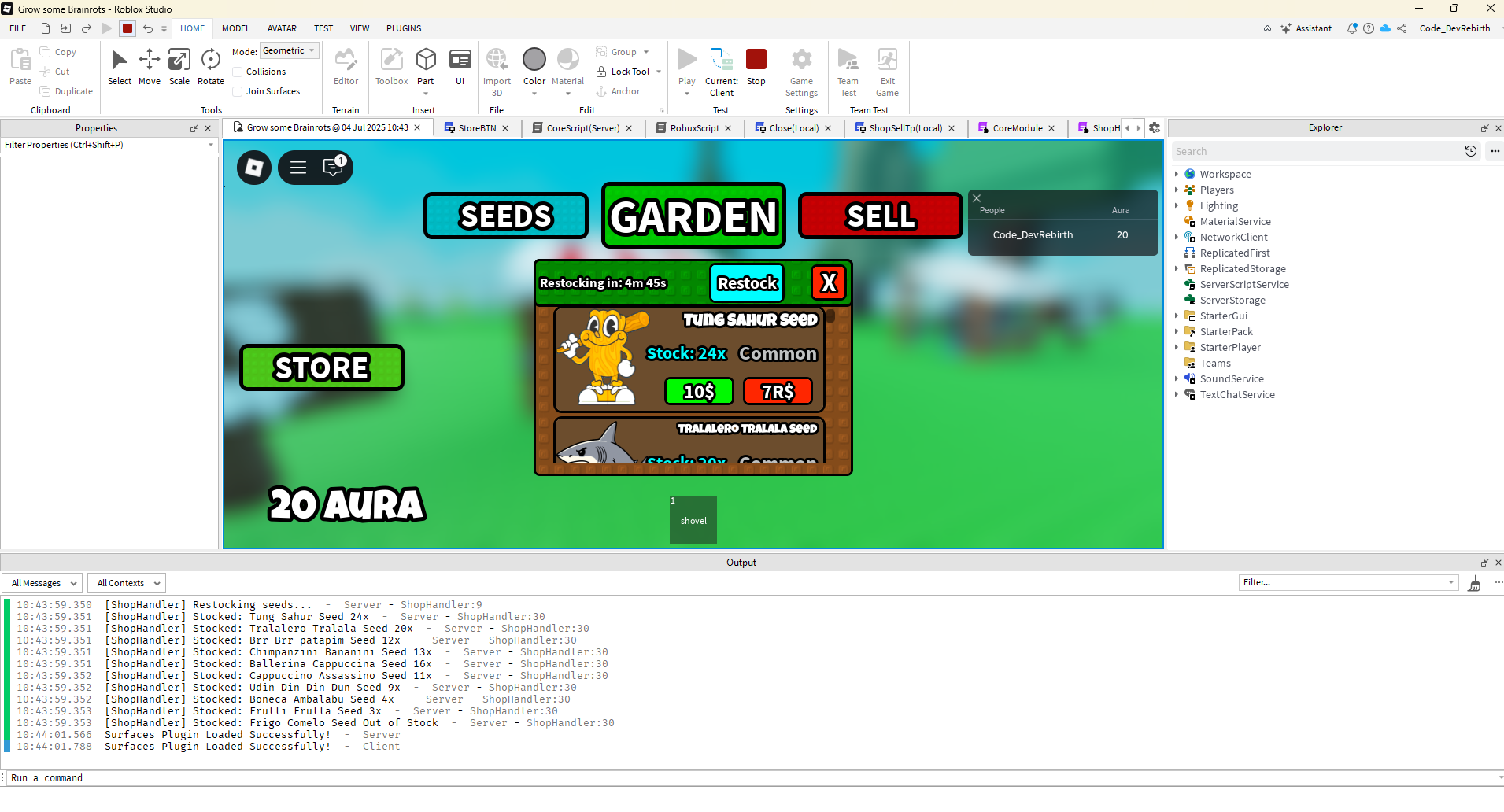Click the SEEDS button

[x=506, y=216]
